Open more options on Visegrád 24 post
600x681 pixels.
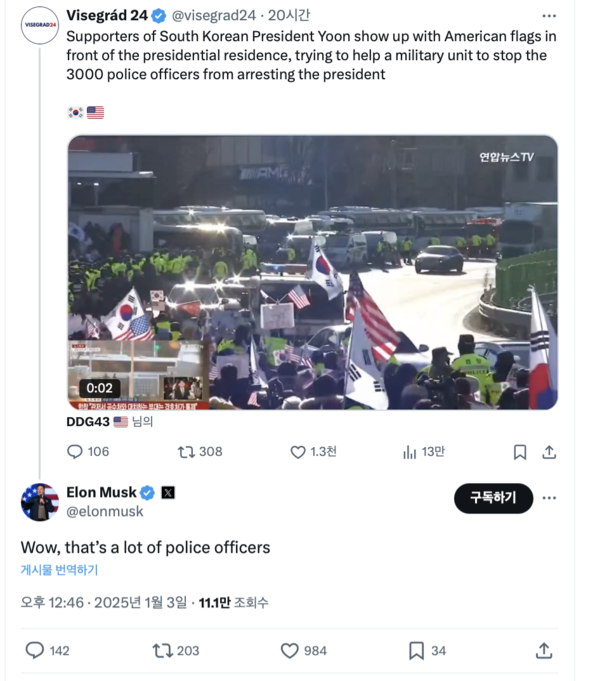(x=549, y=16)
